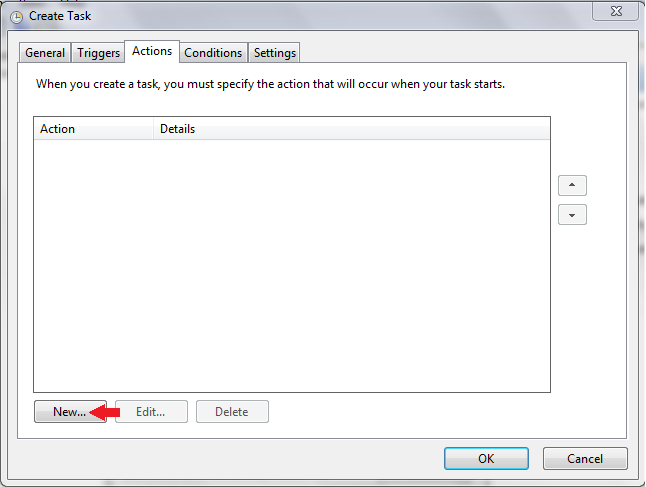
Task: Select the Actions tab
Action: click(152, 51)
